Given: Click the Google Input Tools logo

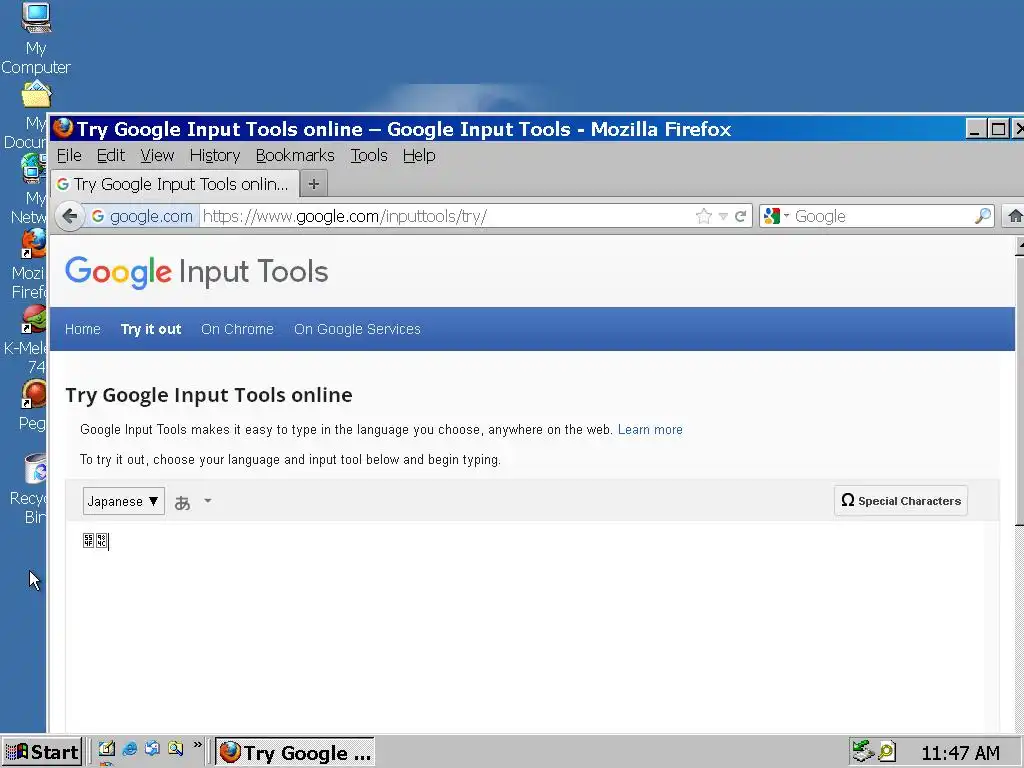Looking at the screenshot, I should coord(196,272).
